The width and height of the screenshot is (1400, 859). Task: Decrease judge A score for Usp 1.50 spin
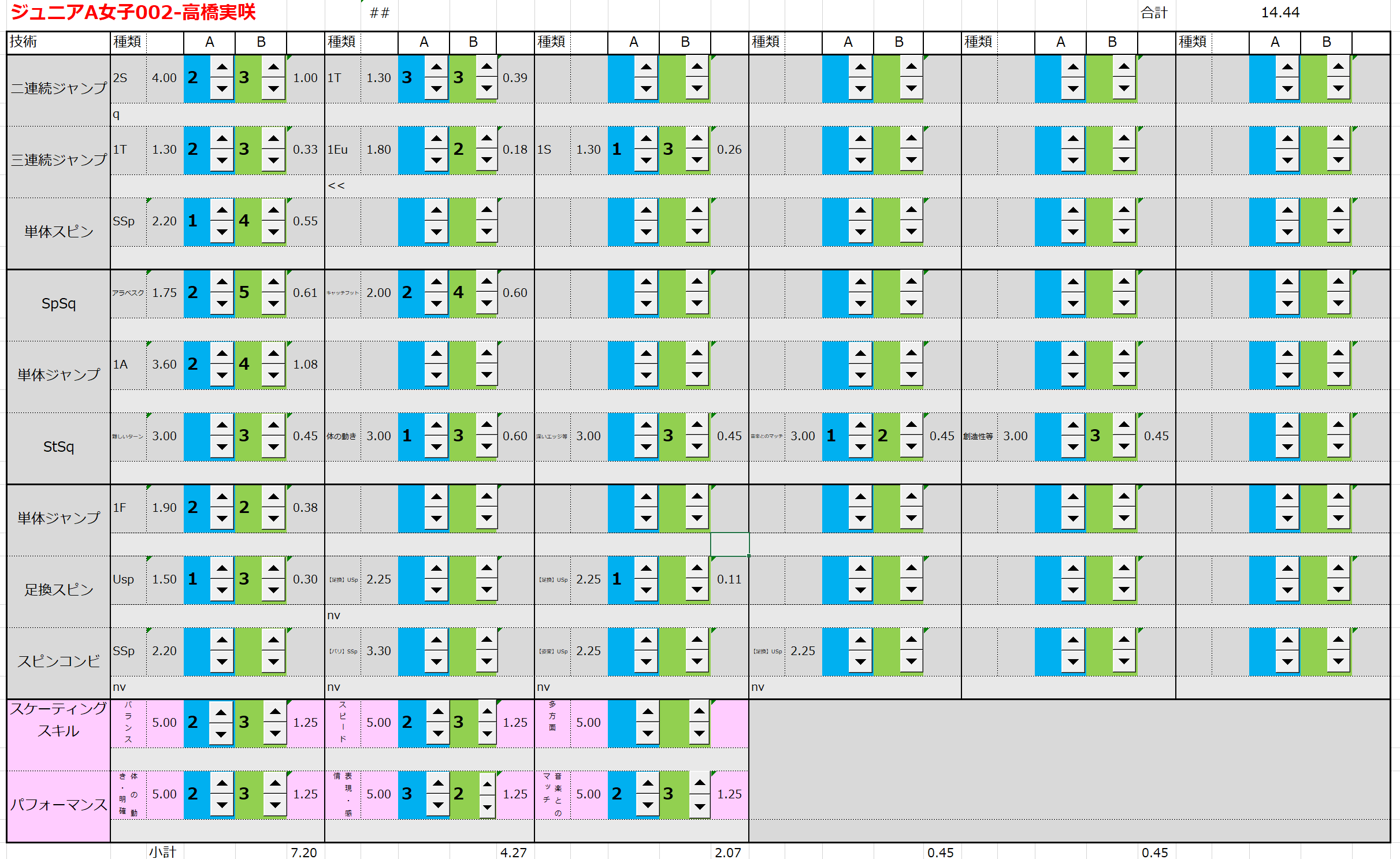[222, 590]
